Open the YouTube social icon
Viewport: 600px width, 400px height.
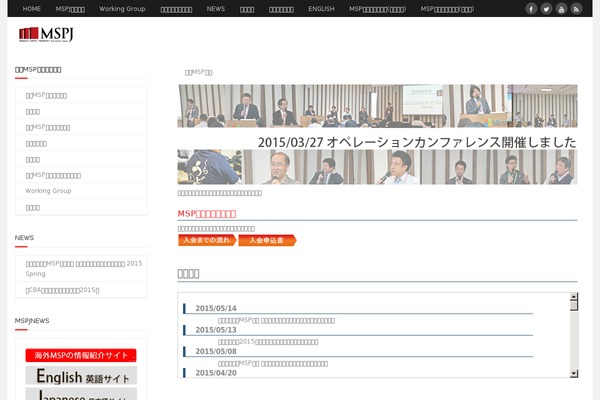(x=561, y=8)
